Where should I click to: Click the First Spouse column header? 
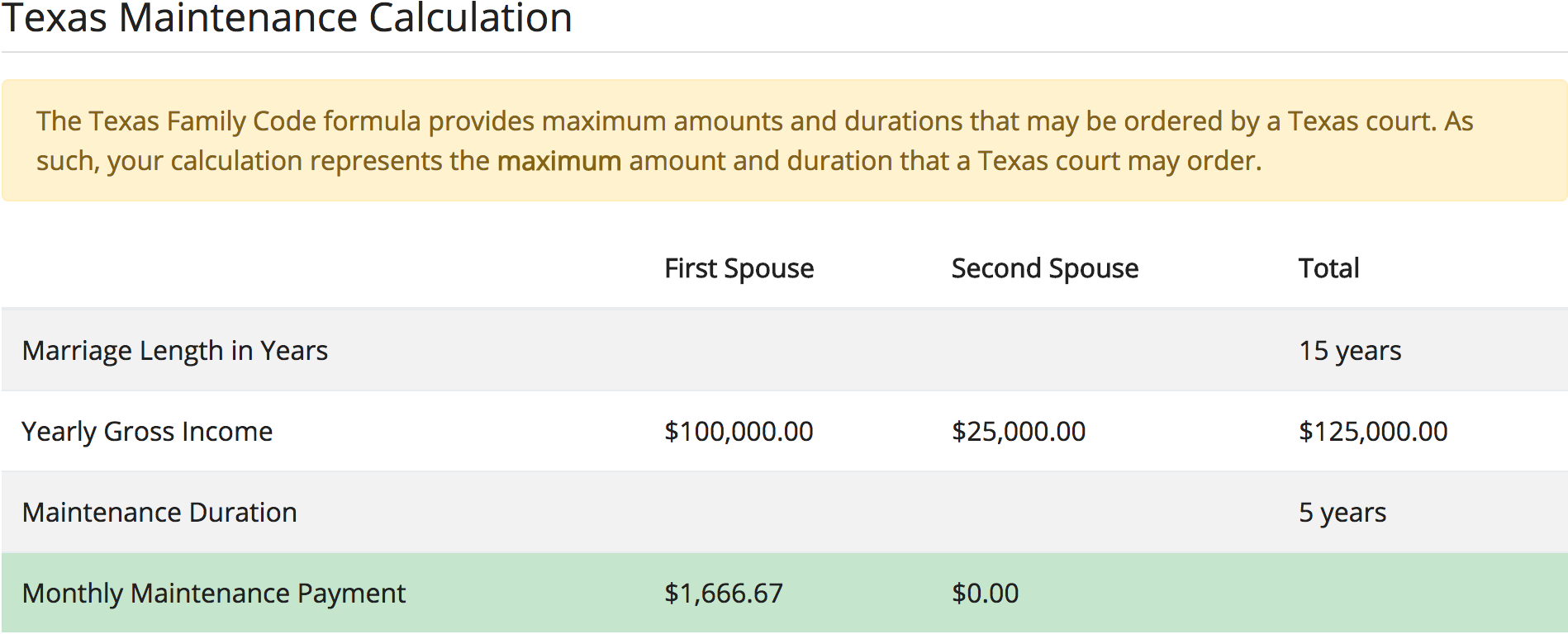[x=739, y=268]
